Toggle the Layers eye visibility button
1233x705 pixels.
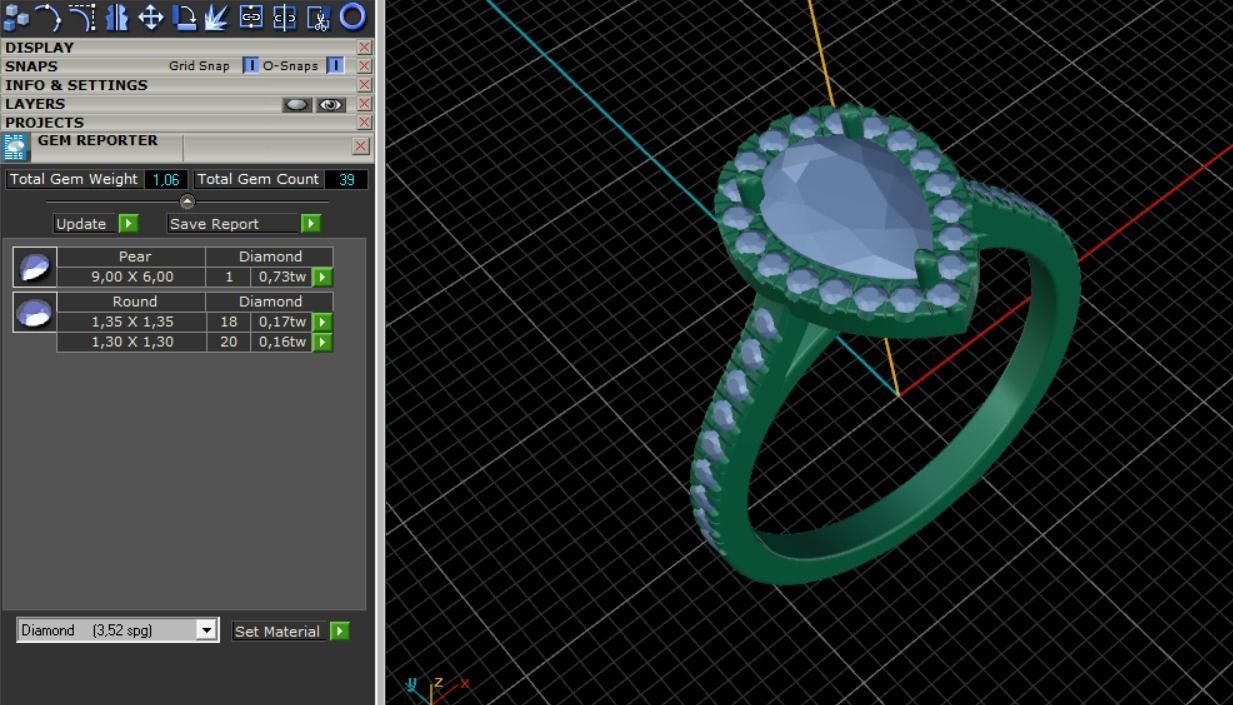331,104
